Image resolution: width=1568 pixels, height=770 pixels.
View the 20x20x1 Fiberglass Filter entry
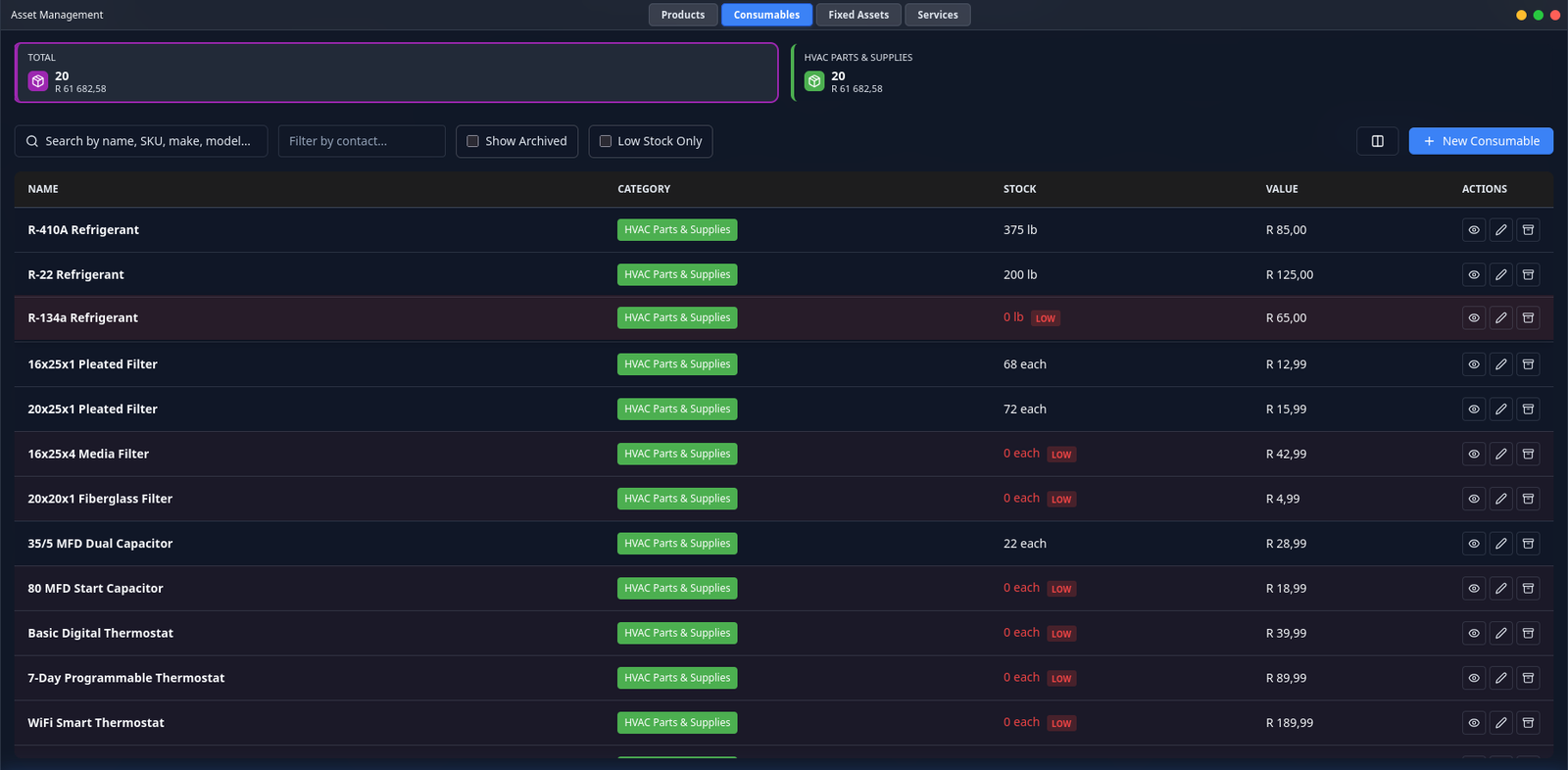[1473, 499]
